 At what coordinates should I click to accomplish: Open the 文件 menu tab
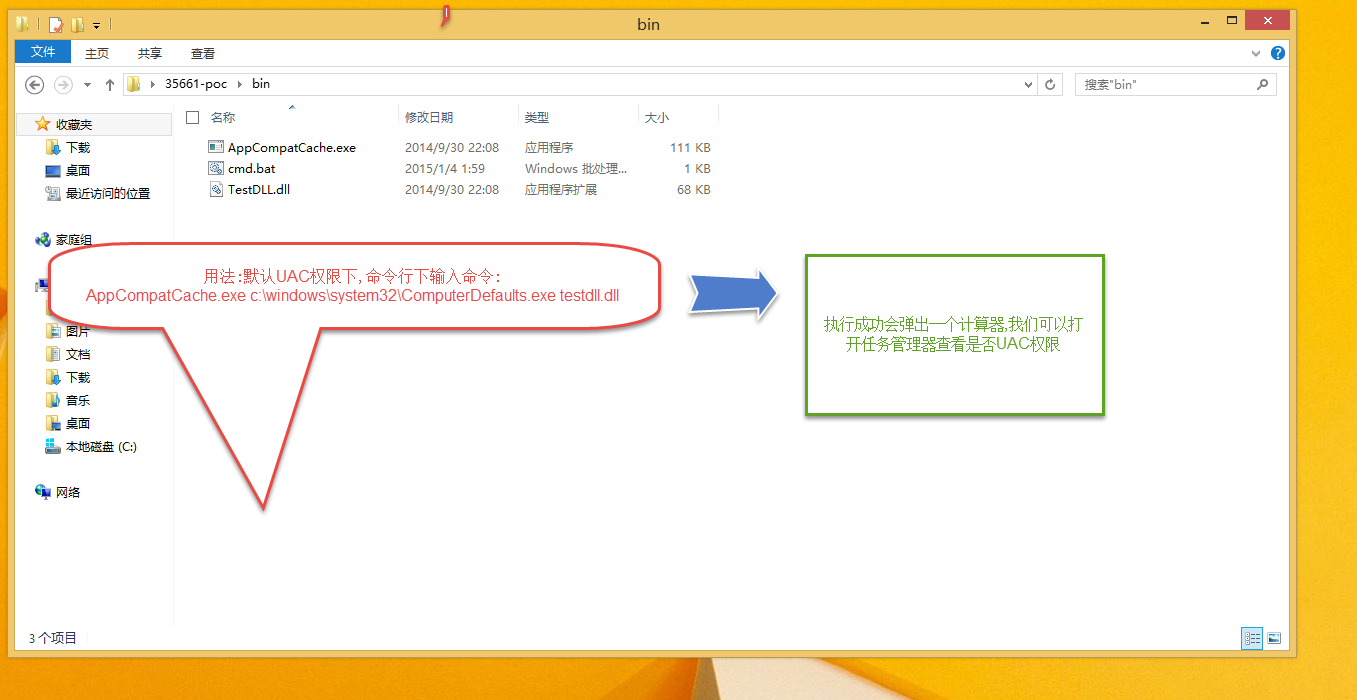point(43,52)
